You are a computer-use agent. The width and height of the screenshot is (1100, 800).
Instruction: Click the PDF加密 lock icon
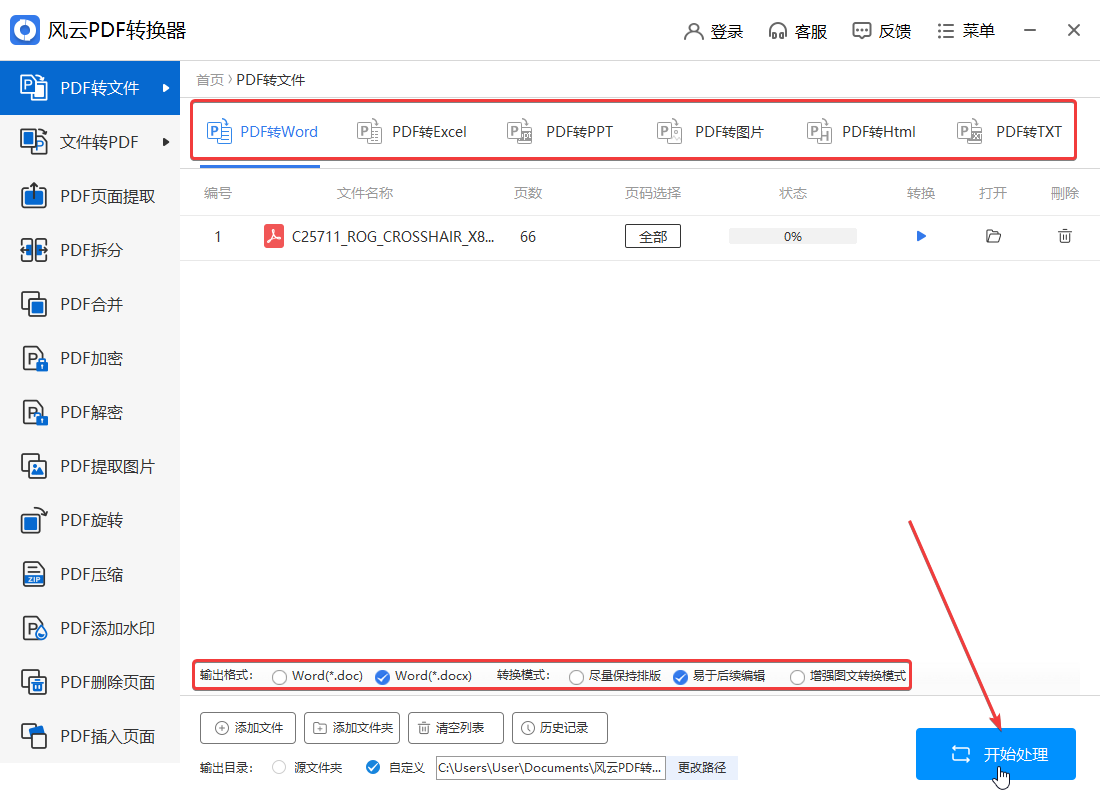point(34,358)
